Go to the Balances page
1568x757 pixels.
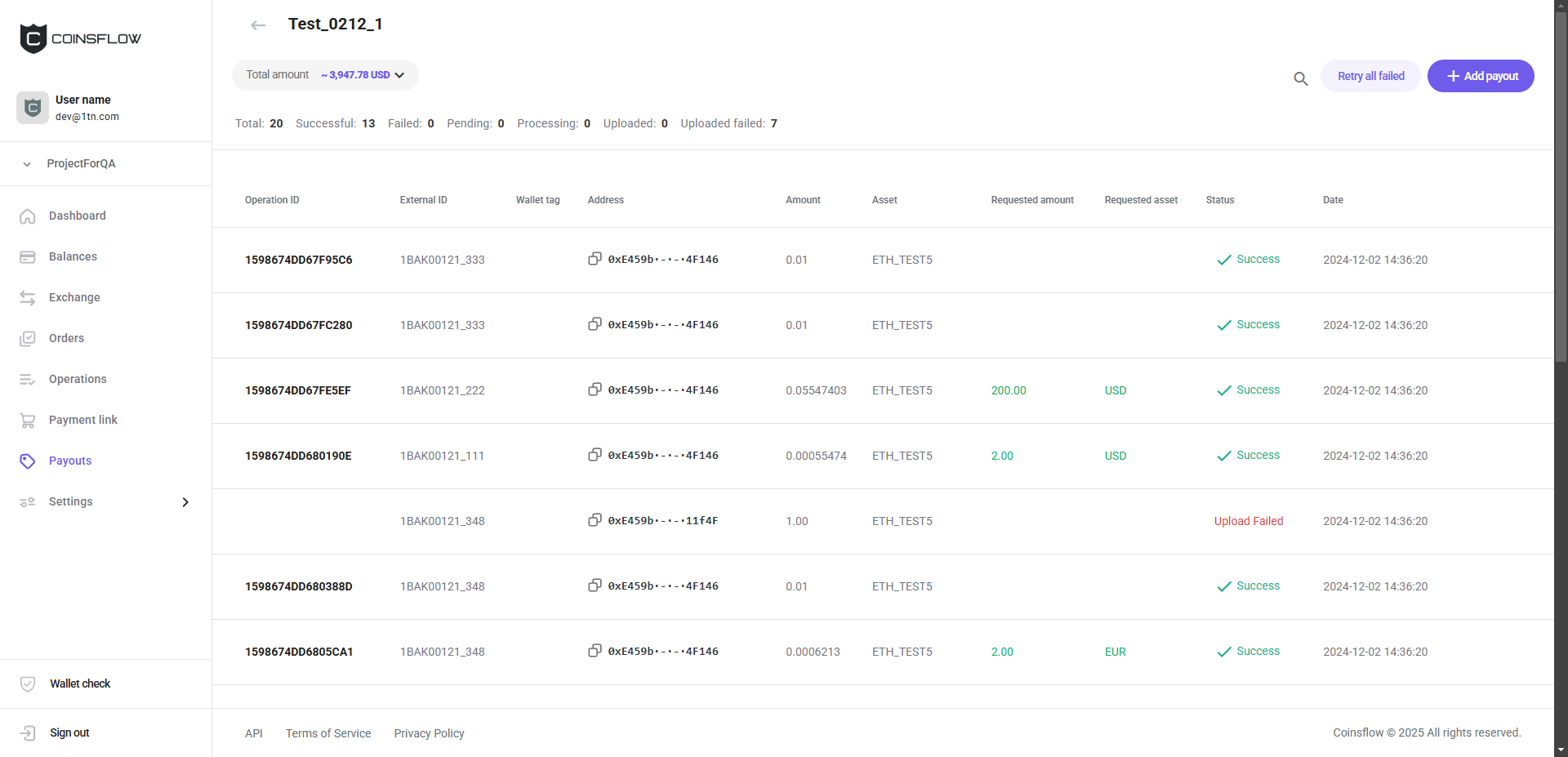point(73,256)
